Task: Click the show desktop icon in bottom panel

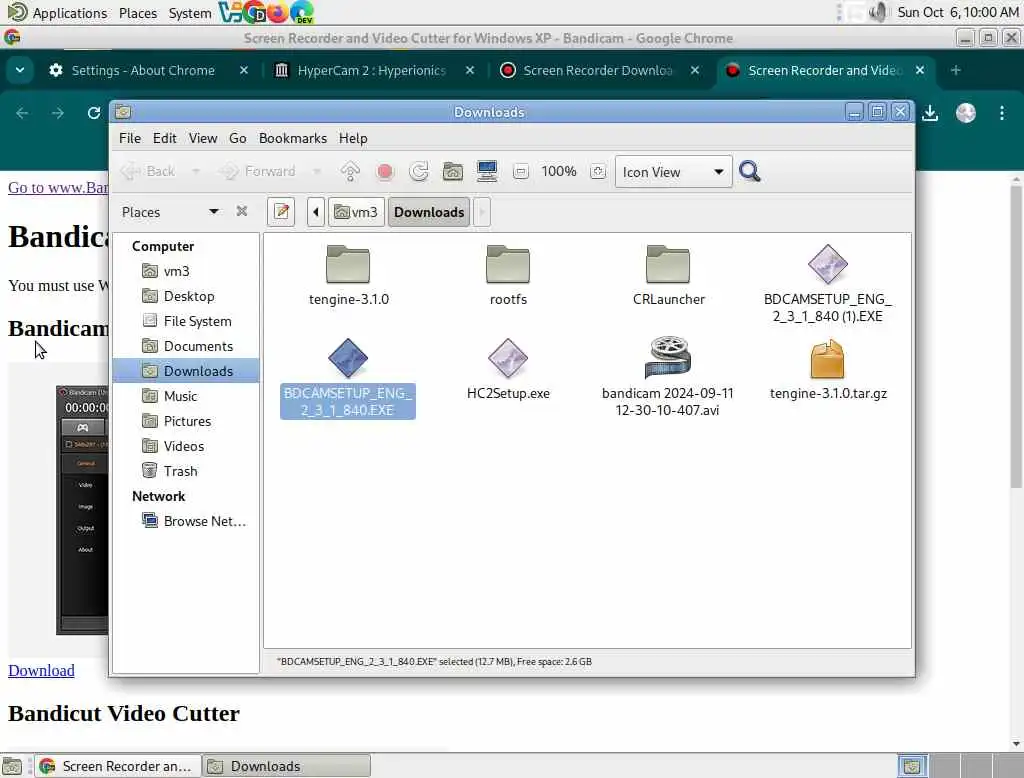Action: tap(12, 766)
